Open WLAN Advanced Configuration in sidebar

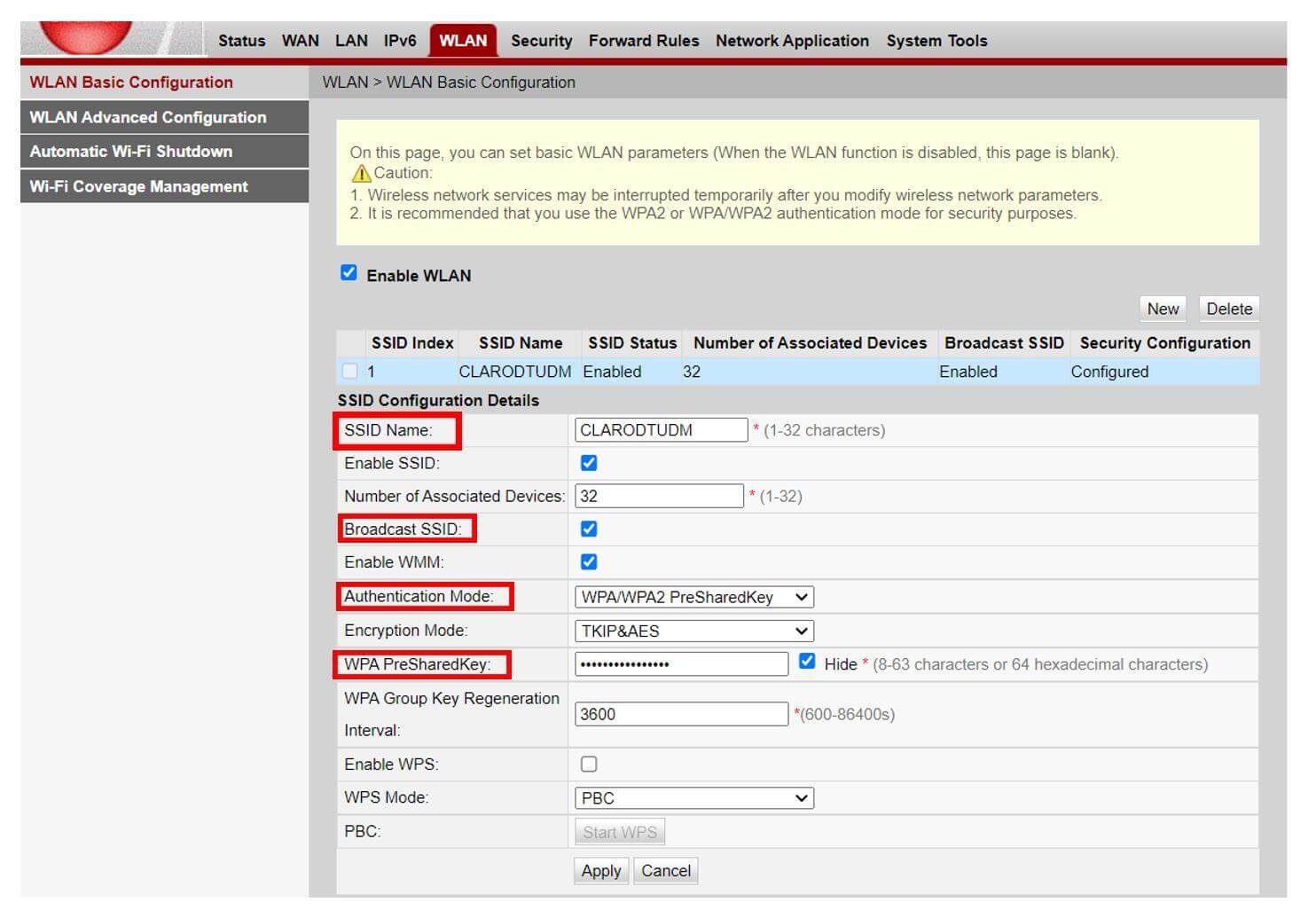tap(148, 117)
